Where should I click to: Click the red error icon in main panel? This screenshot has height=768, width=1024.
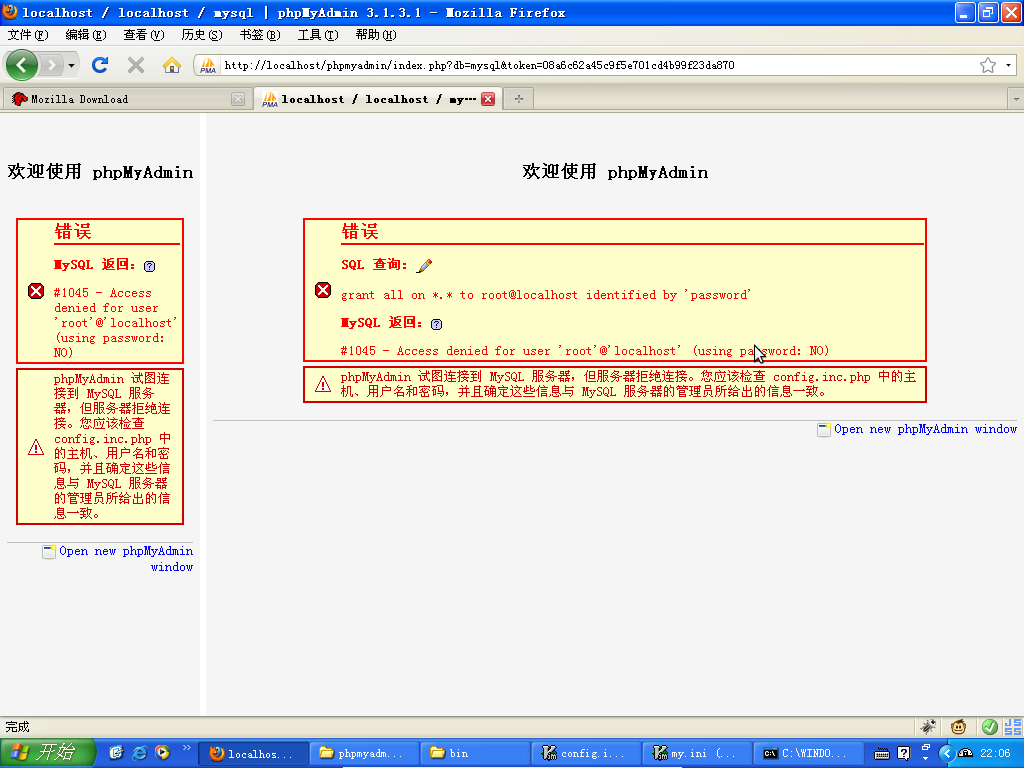click(x=323, y=290)
